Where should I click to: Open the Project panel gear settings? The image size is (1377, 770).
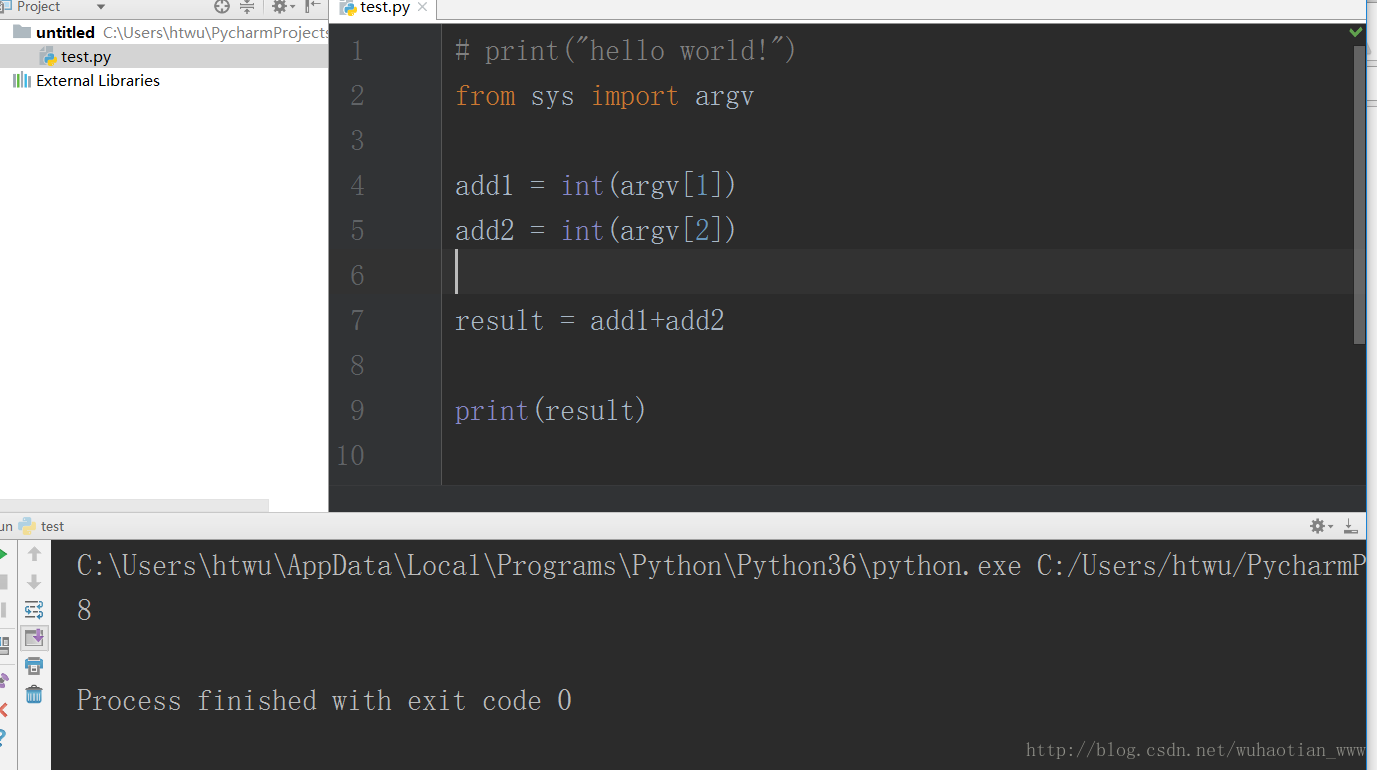[281, 7]
